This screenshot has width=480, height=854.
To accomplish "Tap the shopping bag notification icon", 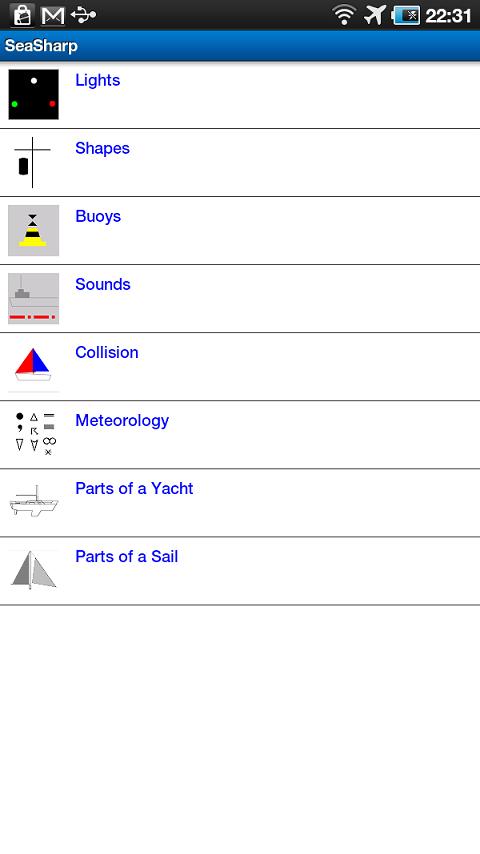I will click(x=22, y=15).
